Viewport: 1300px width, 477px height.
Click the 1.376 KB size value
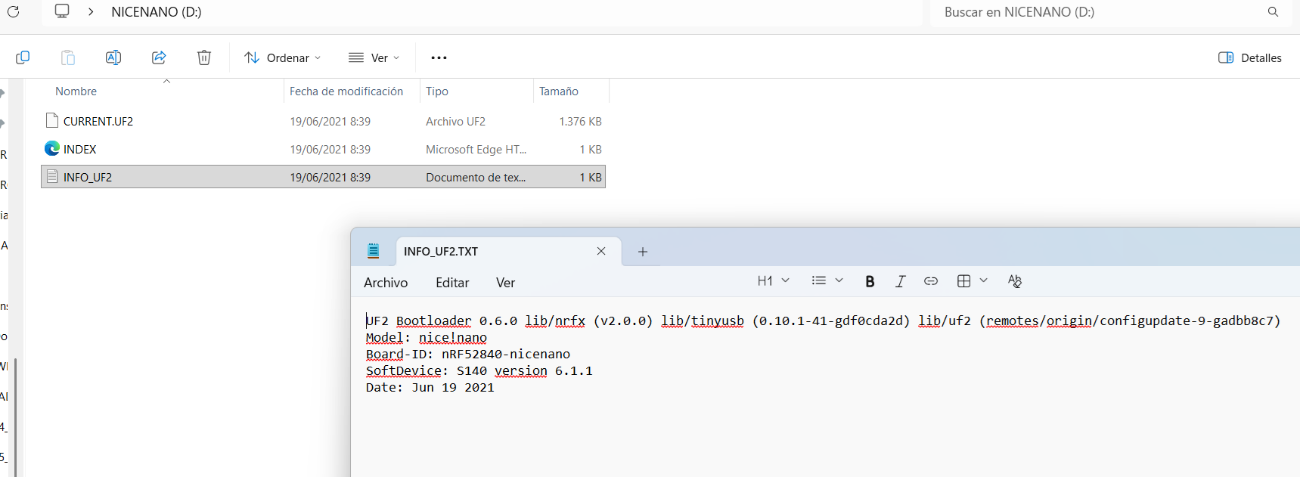pyautogui.click(x=580, y=121)
